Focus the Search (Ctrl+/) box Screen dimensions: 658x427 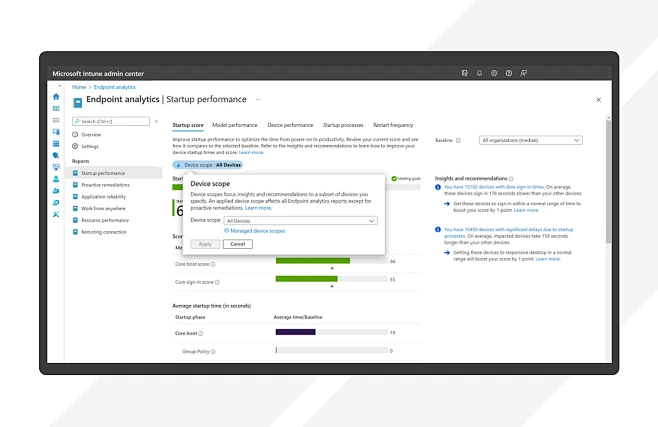point(111,121)
